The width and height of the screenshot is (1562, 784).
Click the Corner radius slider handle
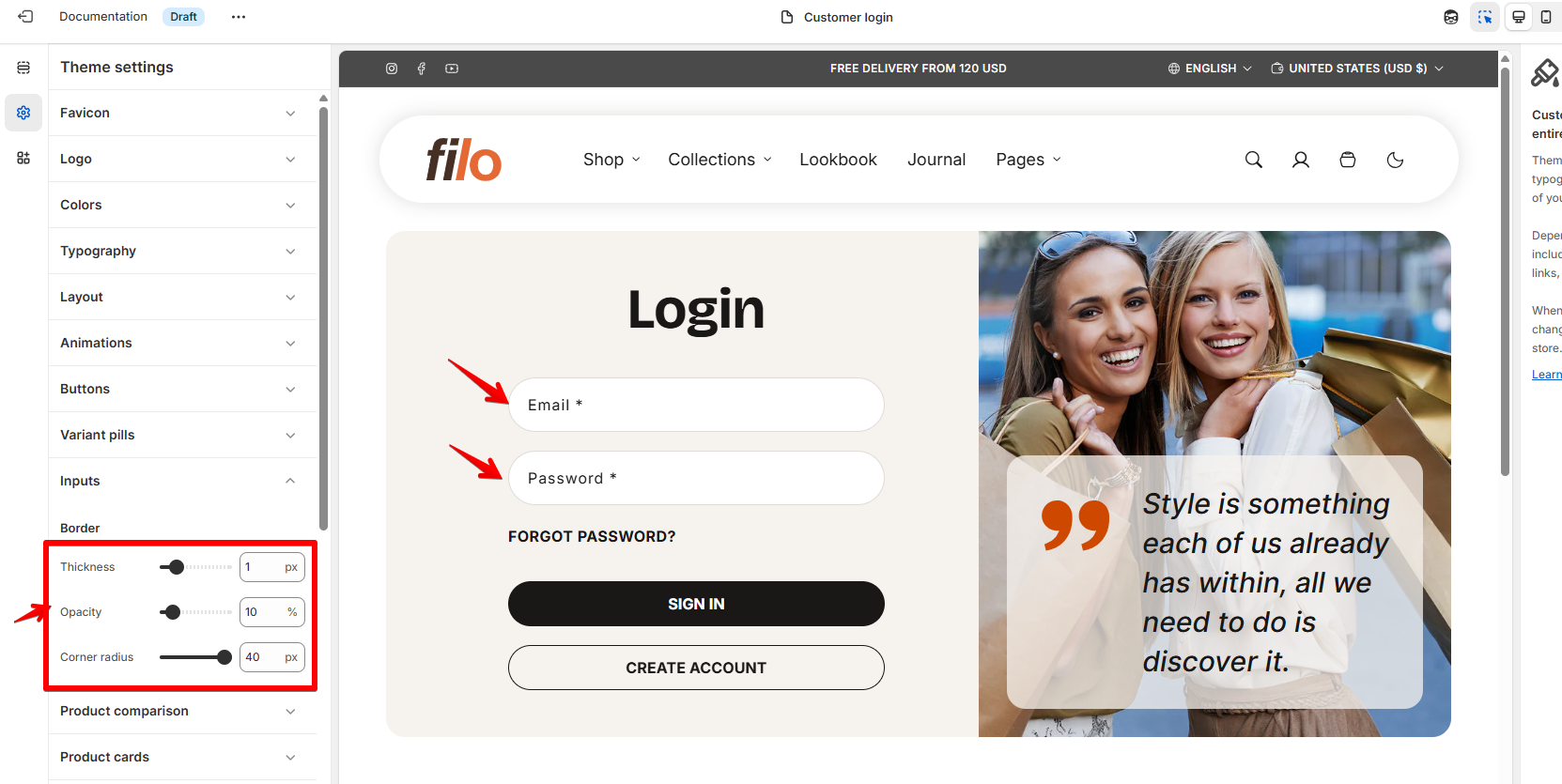tap(224, 657)
